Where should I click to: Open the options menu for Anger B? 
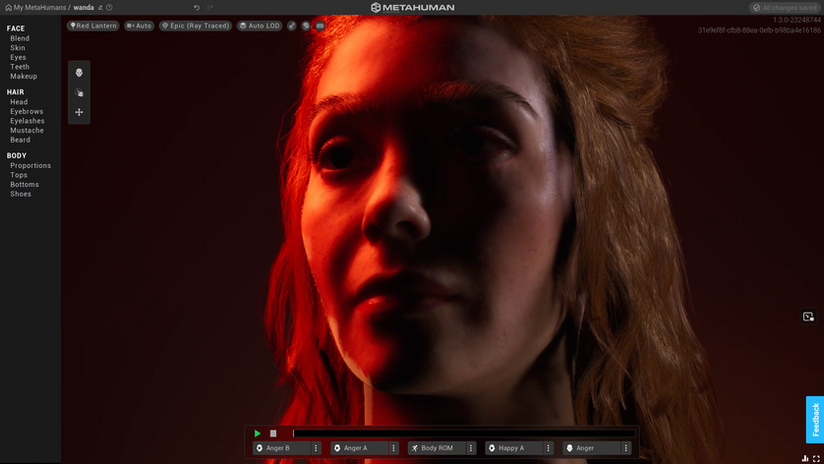coord(316,448)
